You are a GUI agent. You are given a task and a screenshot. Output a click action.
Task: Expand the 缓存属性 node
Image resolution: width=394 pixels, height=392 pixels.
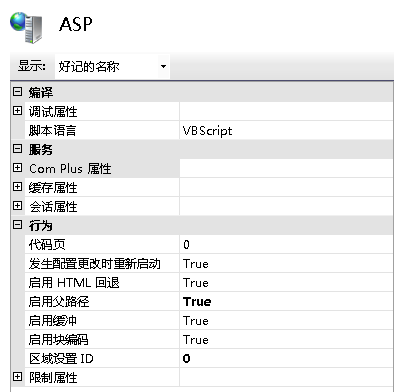tap(17, 187)
